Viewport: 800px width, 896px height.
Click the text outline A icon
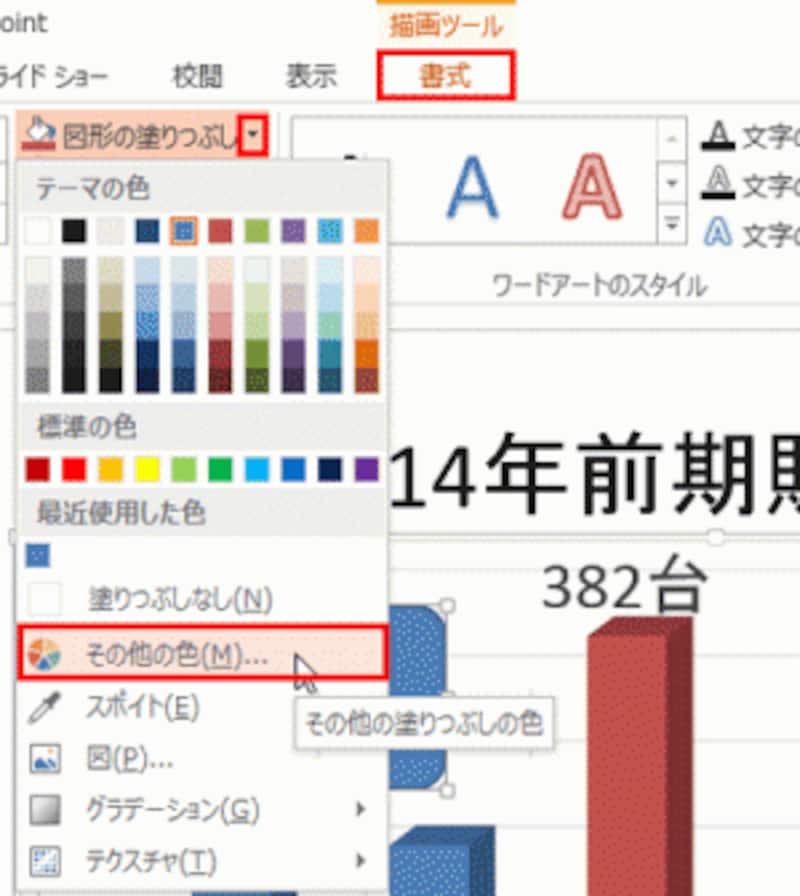pyautogui.click(x=718, y=183)
